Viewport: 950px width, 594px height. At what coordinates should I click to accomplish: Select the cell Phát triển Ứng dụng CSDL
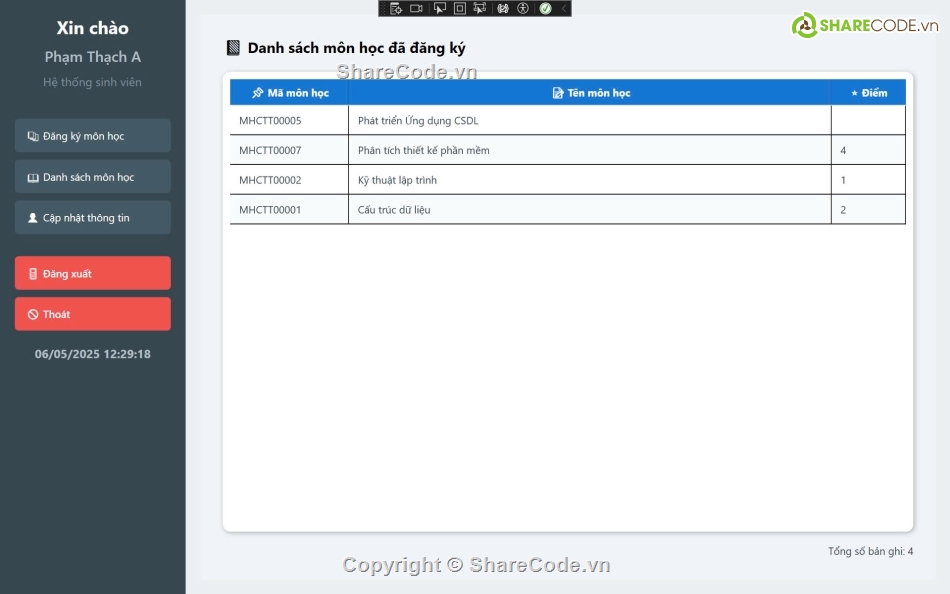pos(590,121)
